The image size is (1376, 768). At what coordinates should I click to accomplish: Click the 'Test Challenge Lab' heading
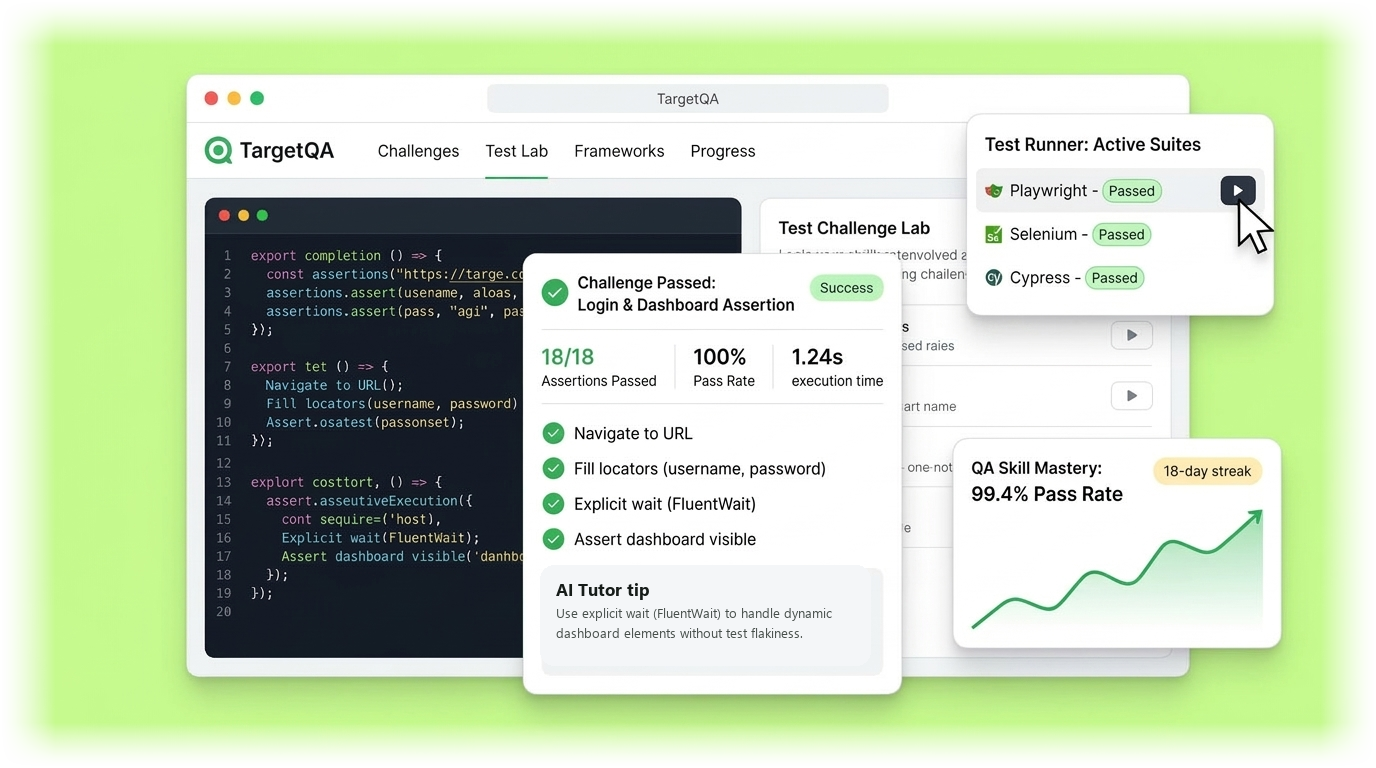coord(854,228)
